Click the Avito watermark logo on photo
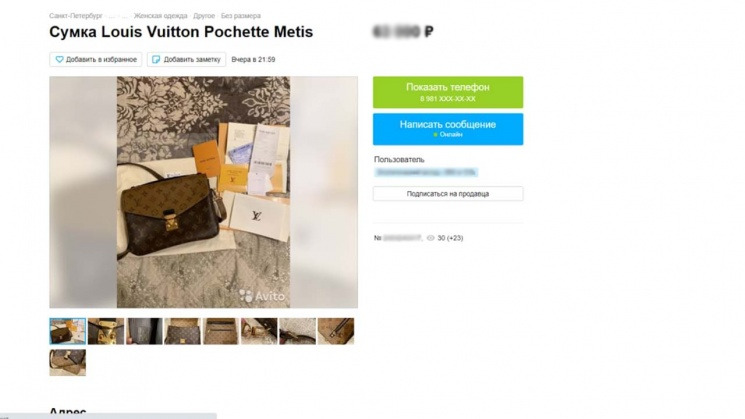This screenshot has width=745, height=419. 262,296
